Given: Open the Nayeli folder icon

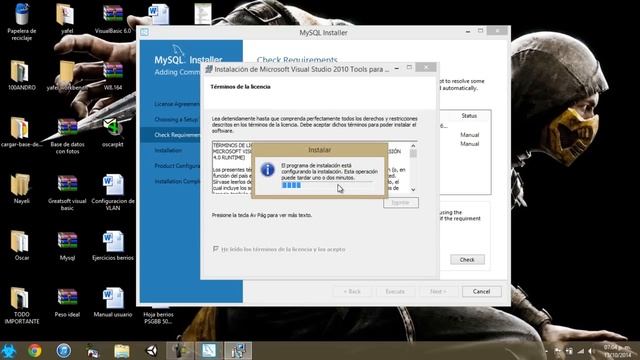Looking at the screenshot, I should click(x=22, y=189).
